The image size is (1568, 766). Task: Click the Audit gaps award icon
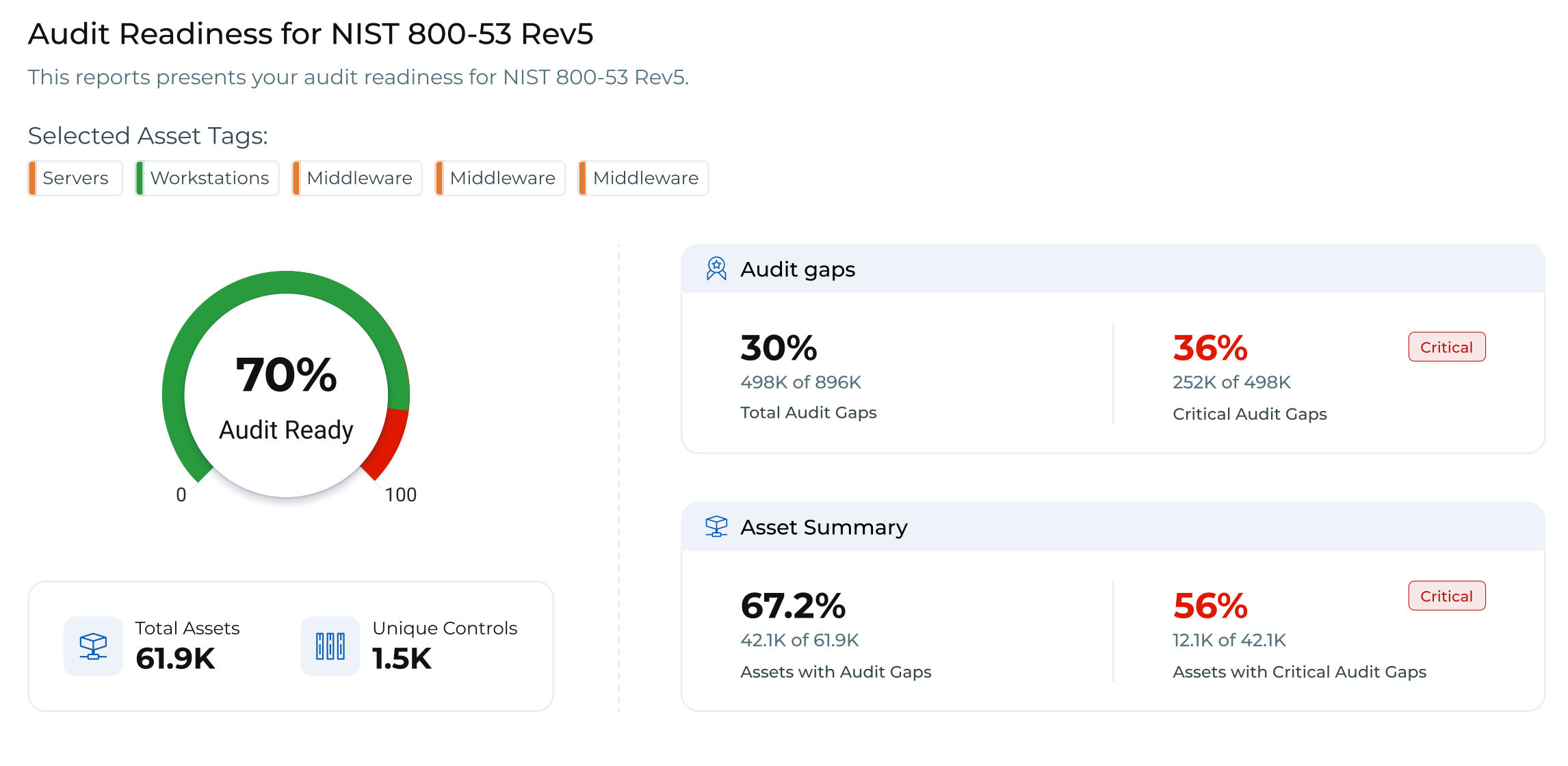[x=715, y=269]
